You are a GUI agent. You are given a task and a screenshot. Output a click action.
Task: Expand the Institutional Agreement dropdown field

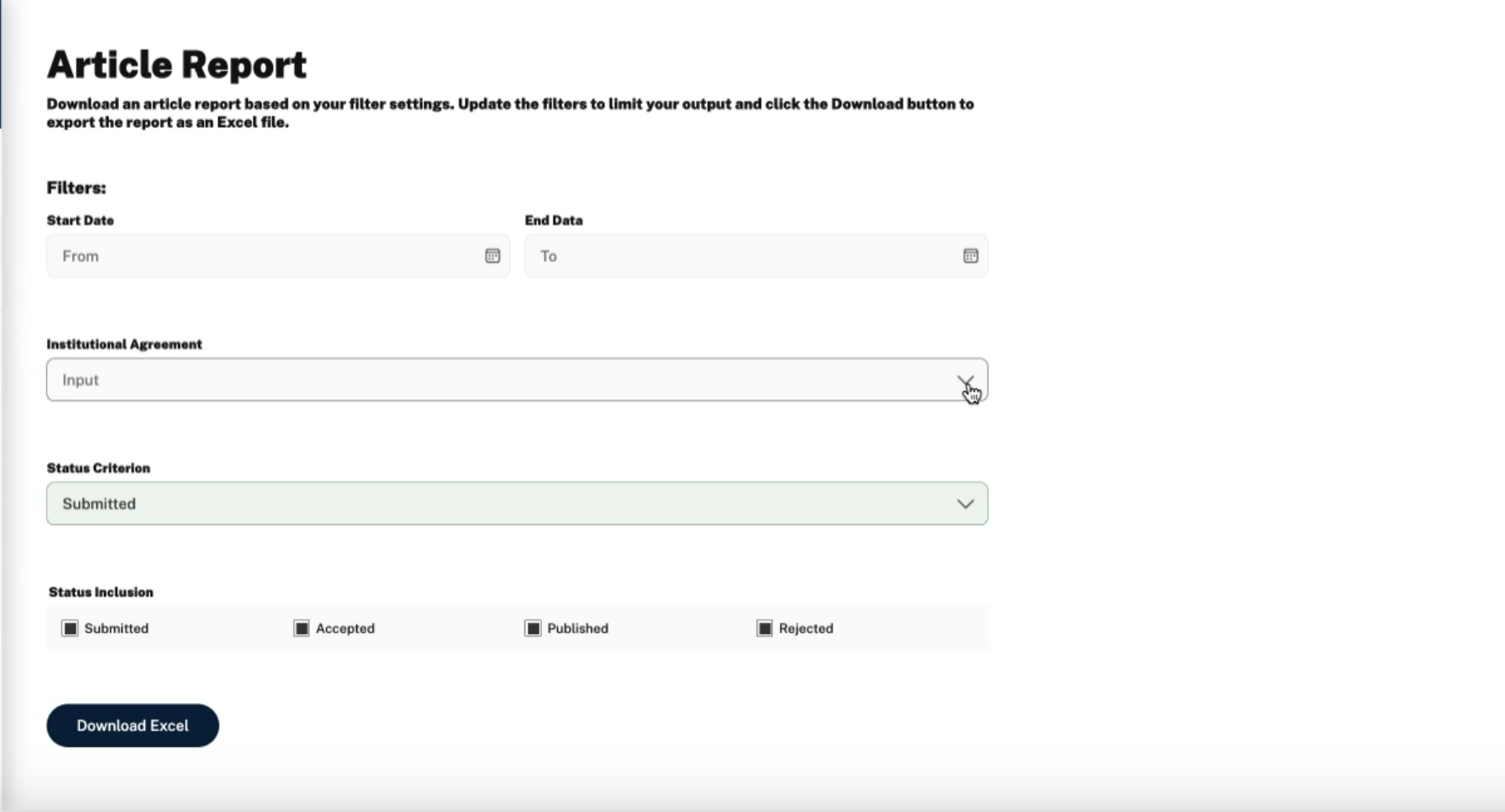pos(499,380)
